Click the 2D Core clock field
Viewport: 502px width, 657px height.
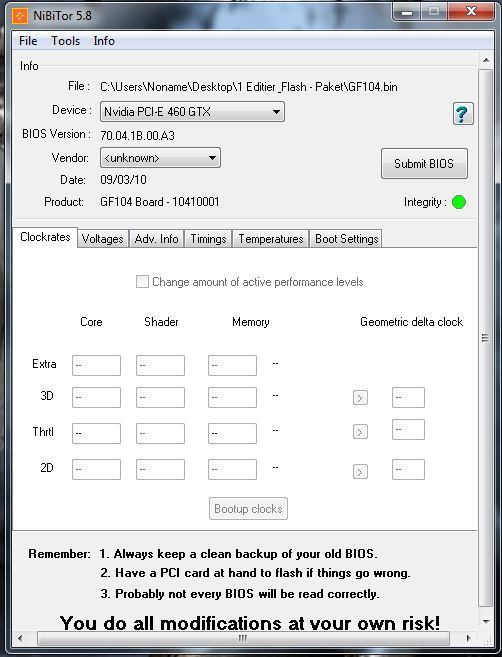[x=96, y=469]
